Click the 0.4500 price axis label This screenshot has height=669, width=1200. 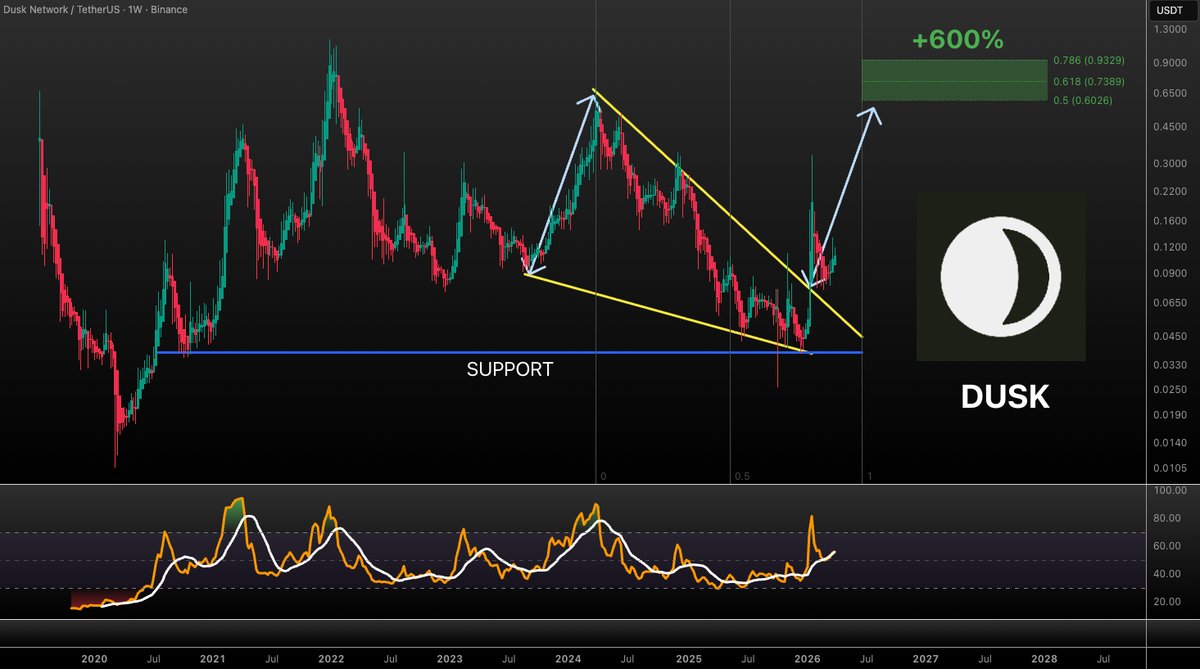[x=1172, y=126]
